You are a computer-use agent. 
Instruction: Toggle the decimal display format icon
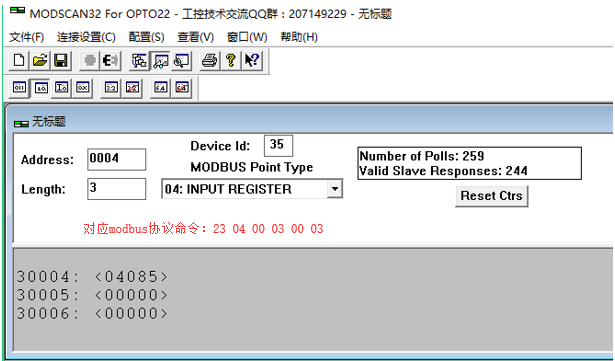[41, 88]
